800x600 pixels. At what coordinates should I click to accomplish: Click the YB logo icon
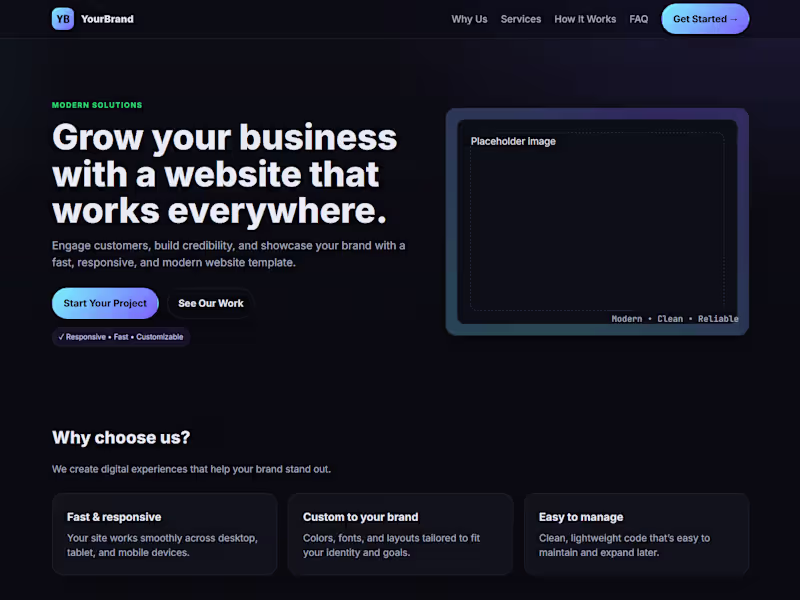(63, 18)
